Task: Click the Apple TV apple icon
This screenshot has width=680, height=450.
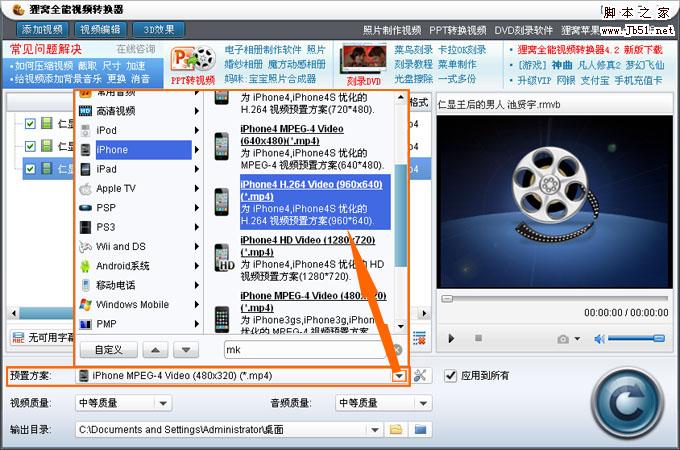Action: click(x=85, y=189)
